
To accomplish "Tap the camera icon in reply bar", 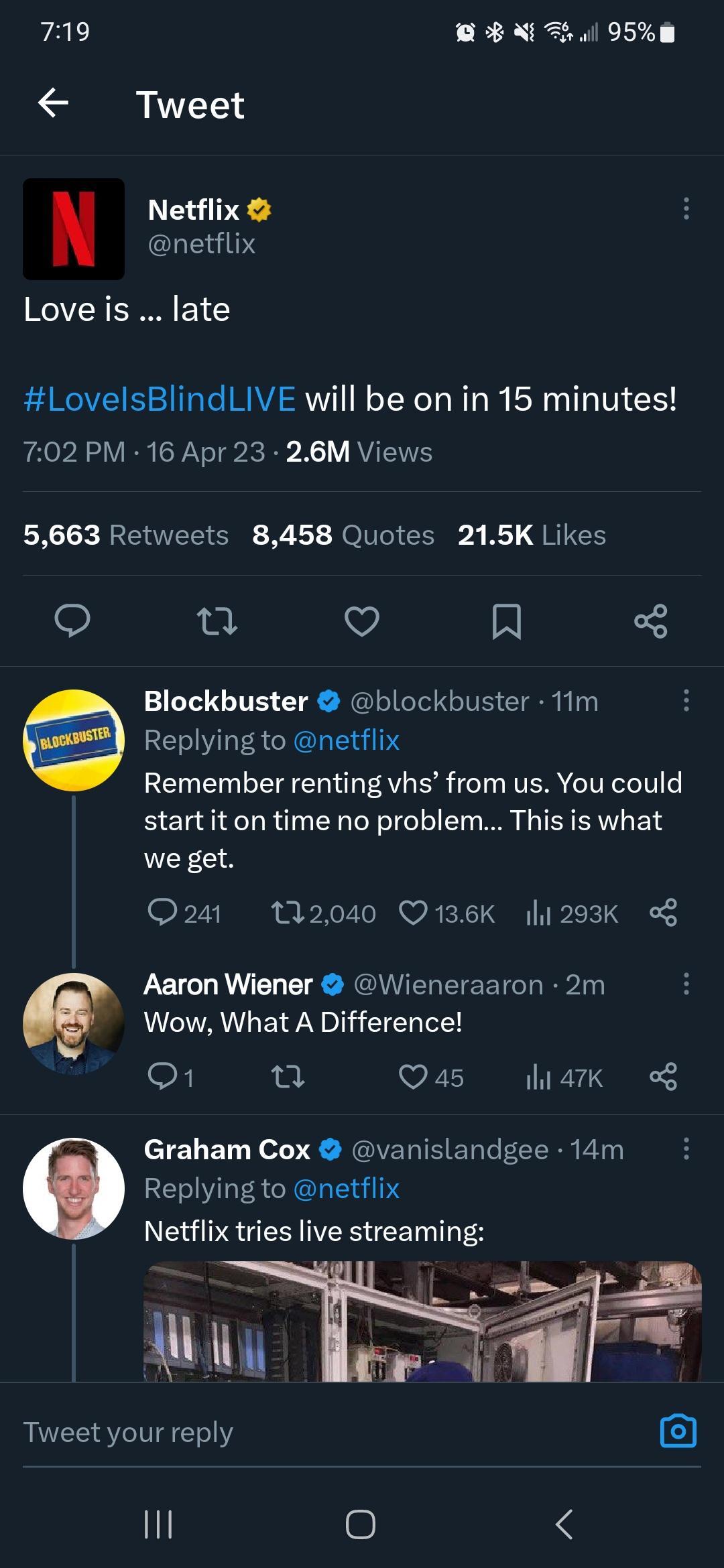I will tap(678, 1431).
